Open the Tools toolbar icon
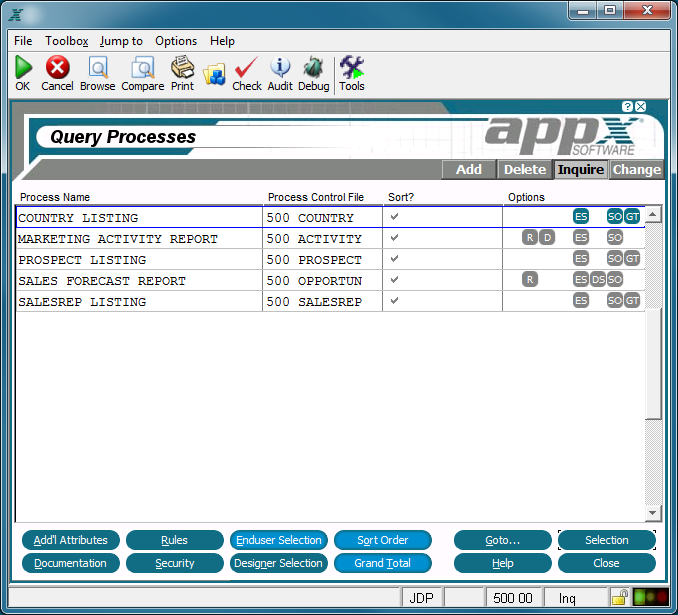Screen dimensions: 678x615 click(x=352, y=67)
